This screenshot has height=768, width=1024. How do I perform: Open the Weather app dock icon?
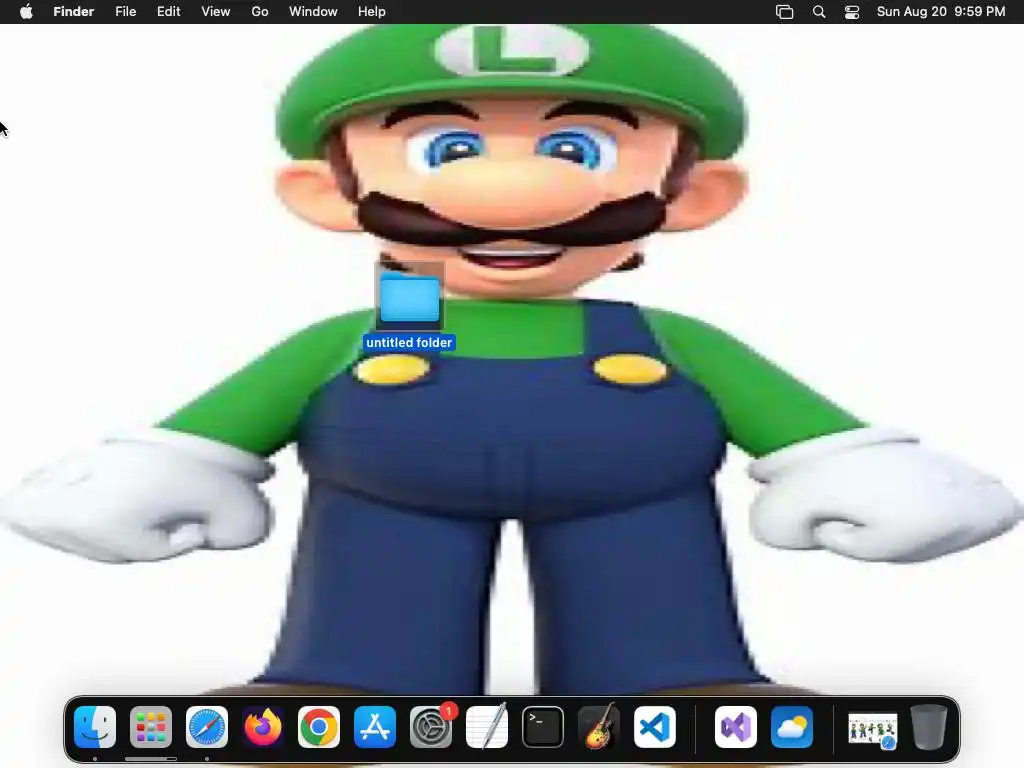point(792,727)
